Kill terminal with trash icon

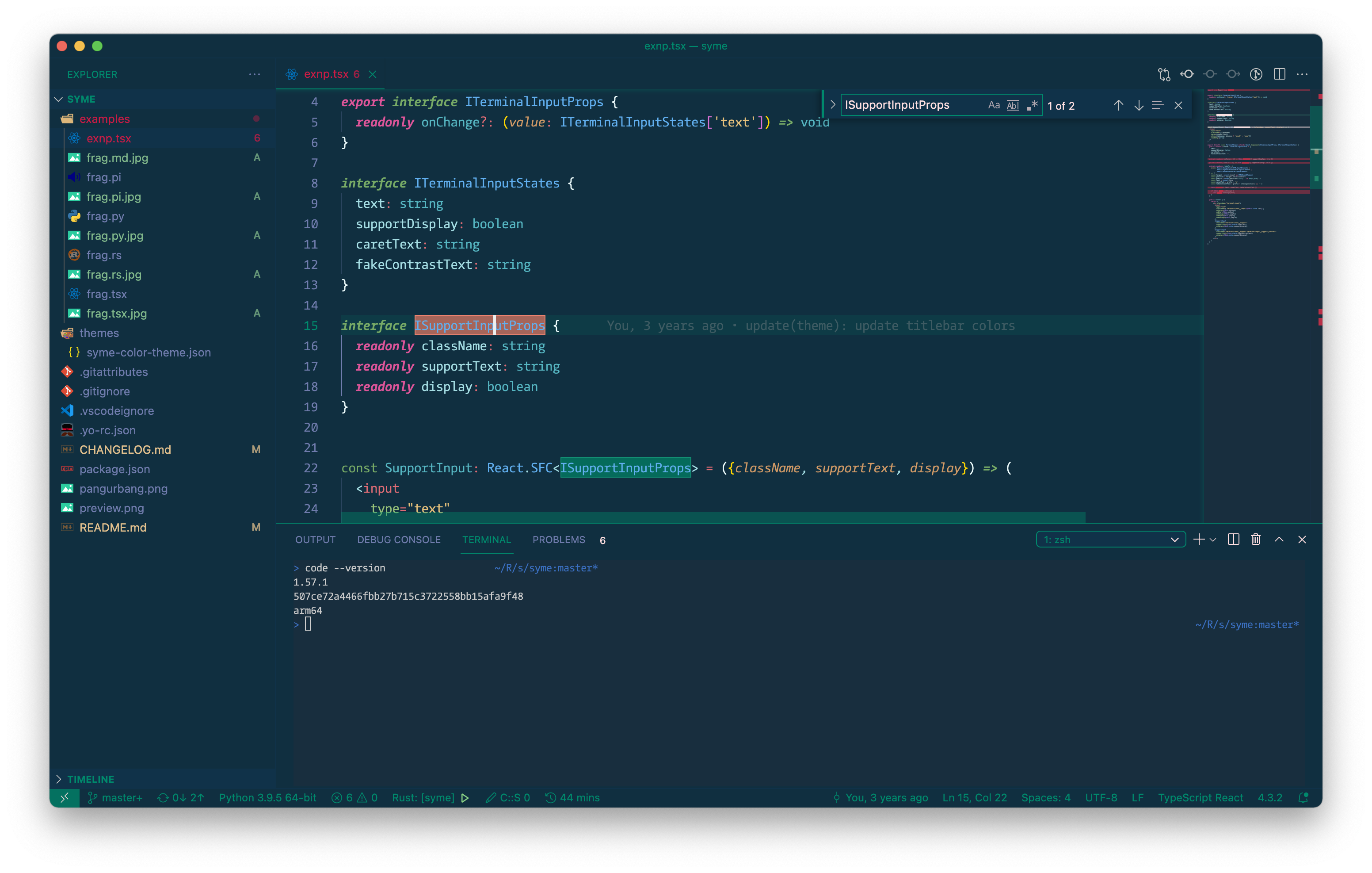[x=1255, y=540]
